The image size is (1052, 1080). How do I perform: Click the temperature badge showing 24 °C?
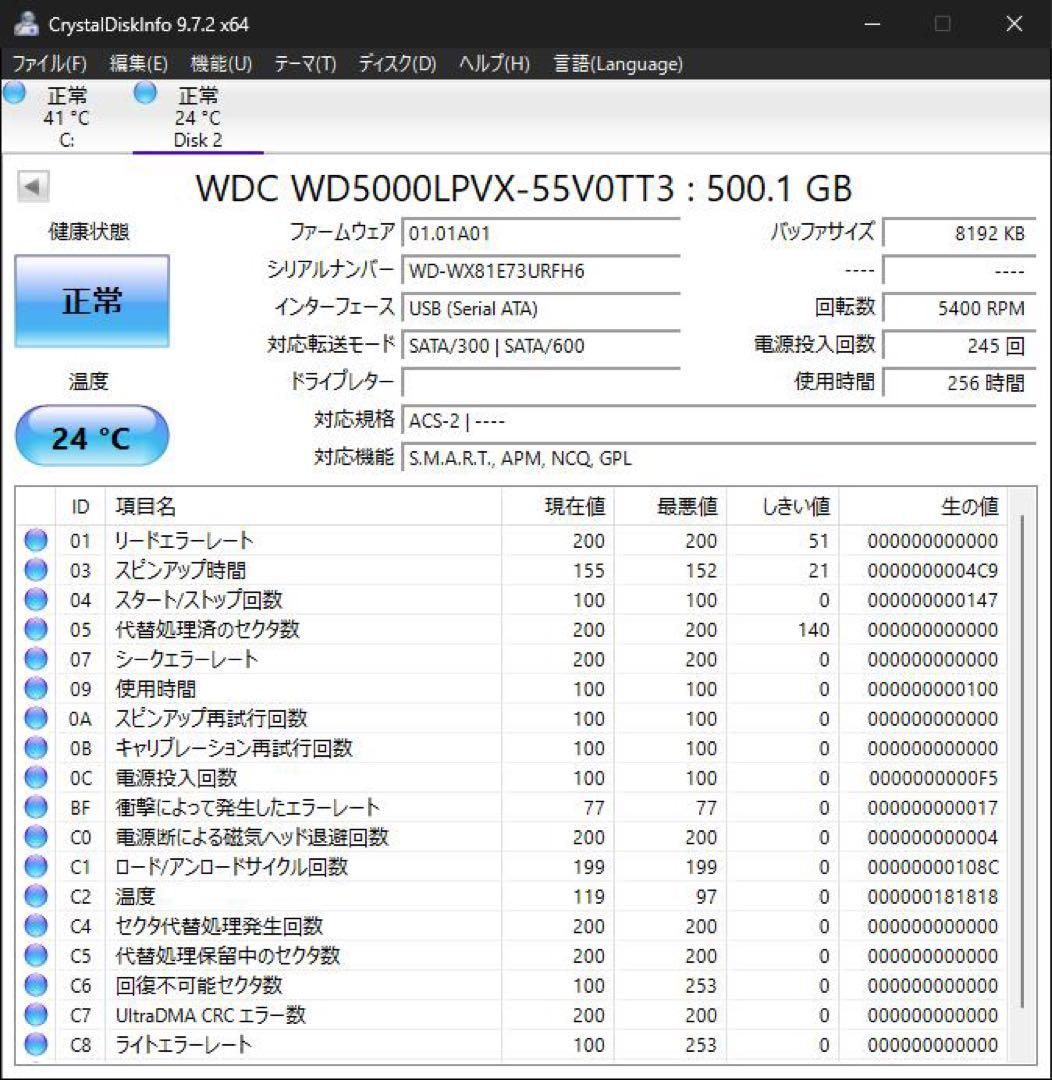point(92,435)
